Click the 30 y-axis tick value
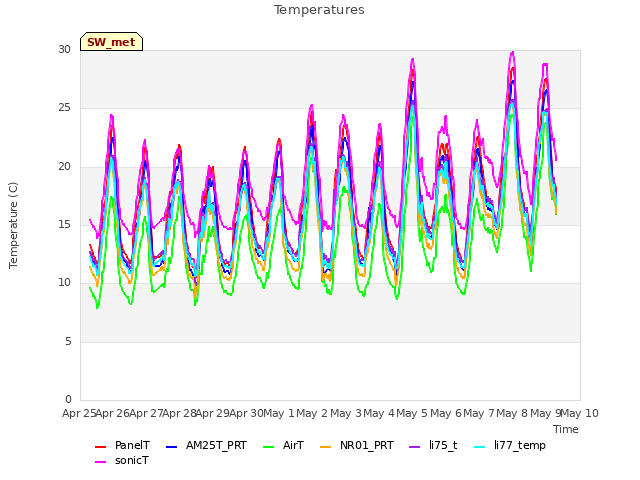640x480 pixels. 64,49
